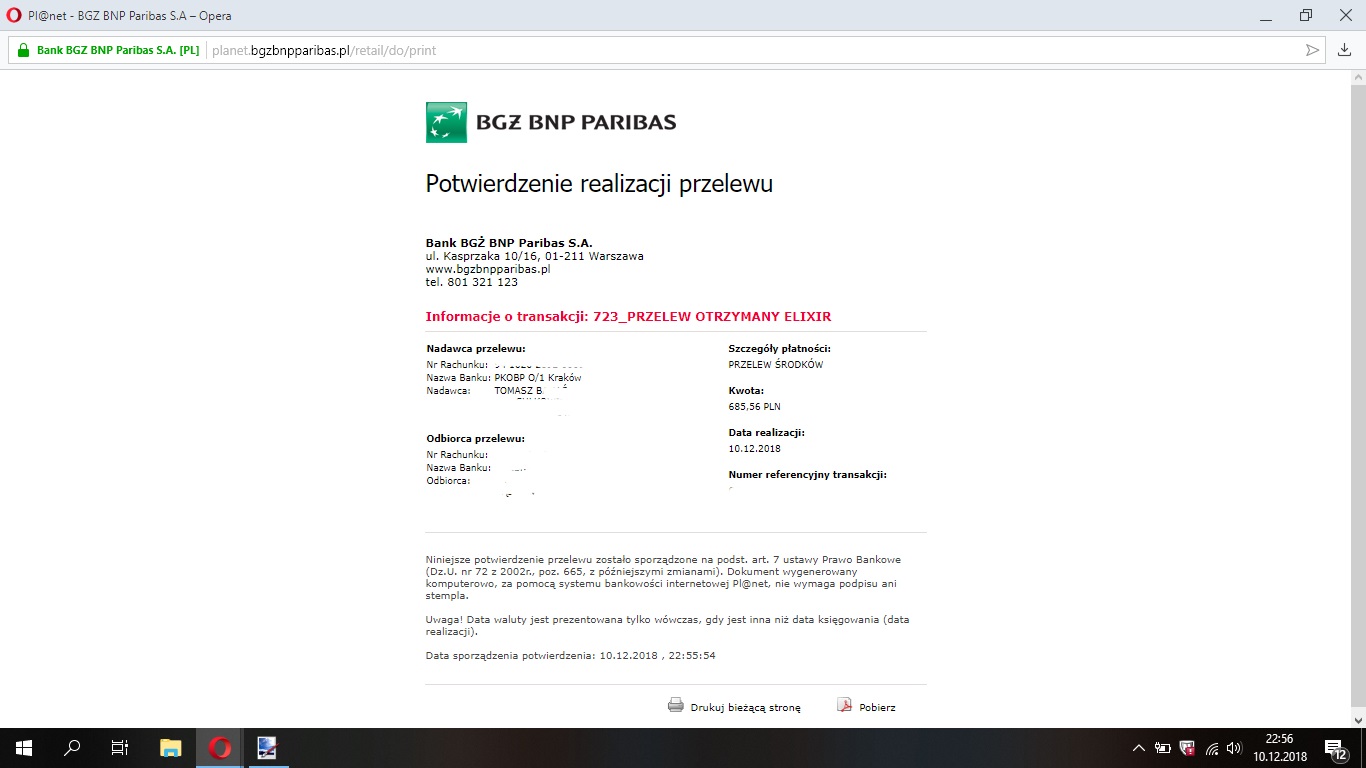This screenshot has width=1366, height=768.
Task: Click the amount 685,56 PLN
Action: pyautogui.click(x=755, y=407)
